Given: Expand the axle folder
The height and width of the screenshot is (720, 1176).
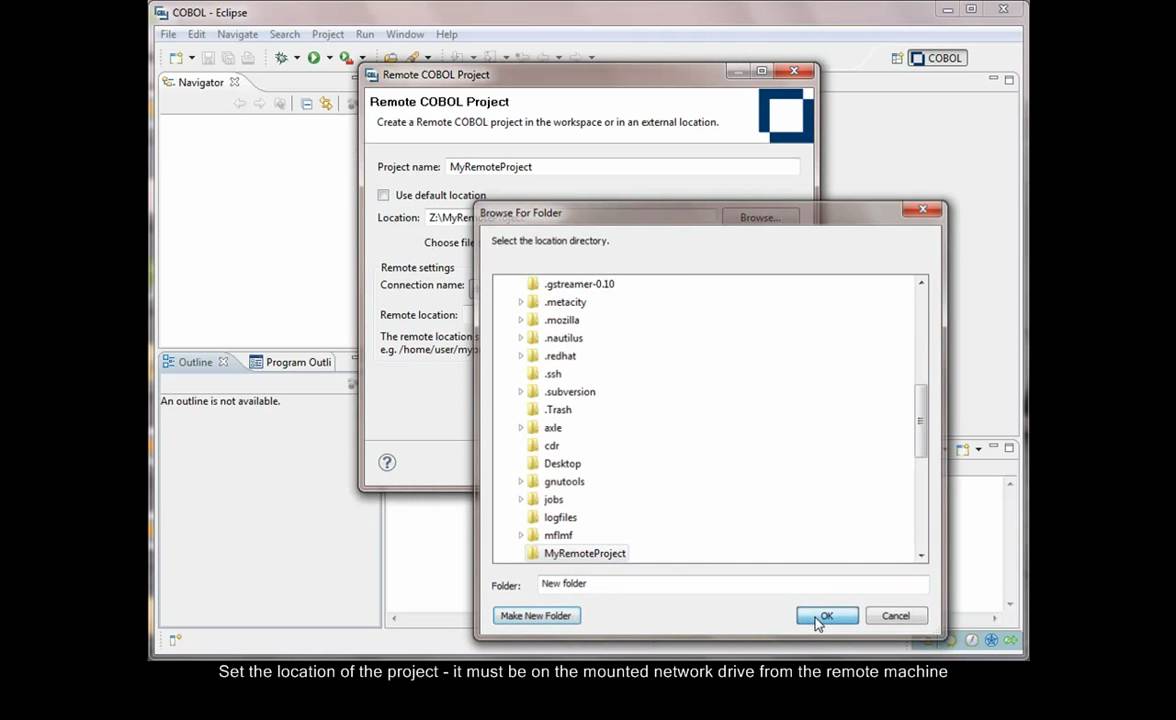Looking at the screenshot, I should tap(520, 428).
